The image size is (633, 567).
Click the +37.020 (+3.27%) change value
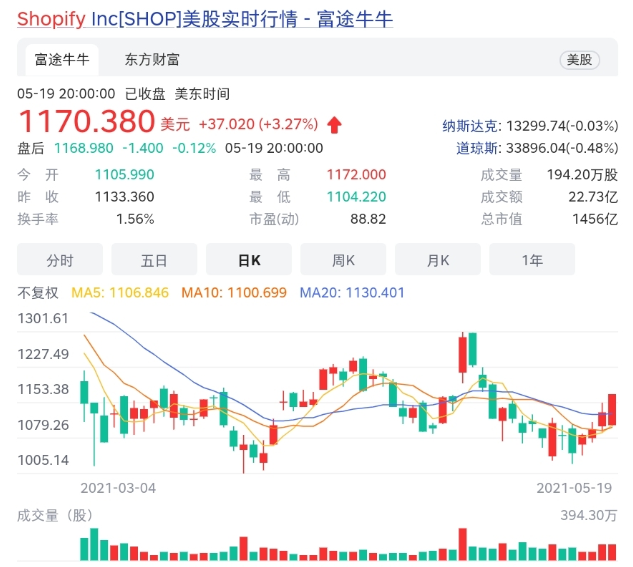pyautogui.click(x=258, y=124)
